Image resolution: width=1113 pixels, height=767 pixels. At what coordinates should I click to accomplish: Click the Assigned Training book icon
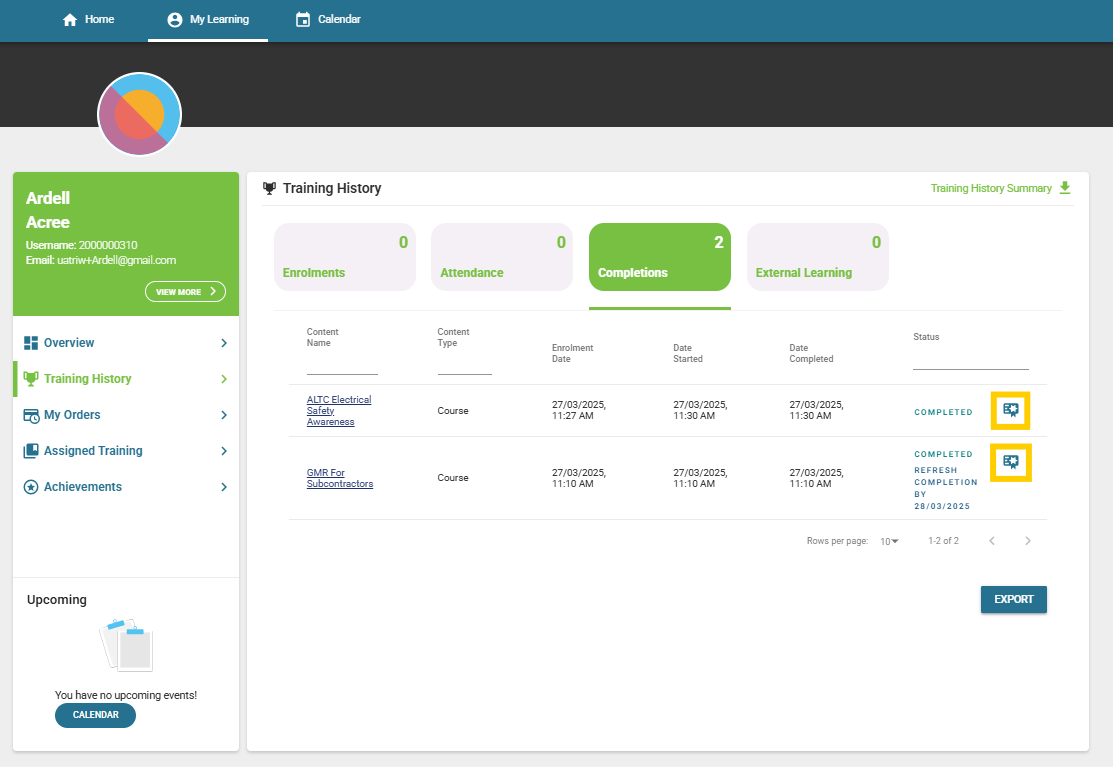pyautogui.click(x=31, y=451)
